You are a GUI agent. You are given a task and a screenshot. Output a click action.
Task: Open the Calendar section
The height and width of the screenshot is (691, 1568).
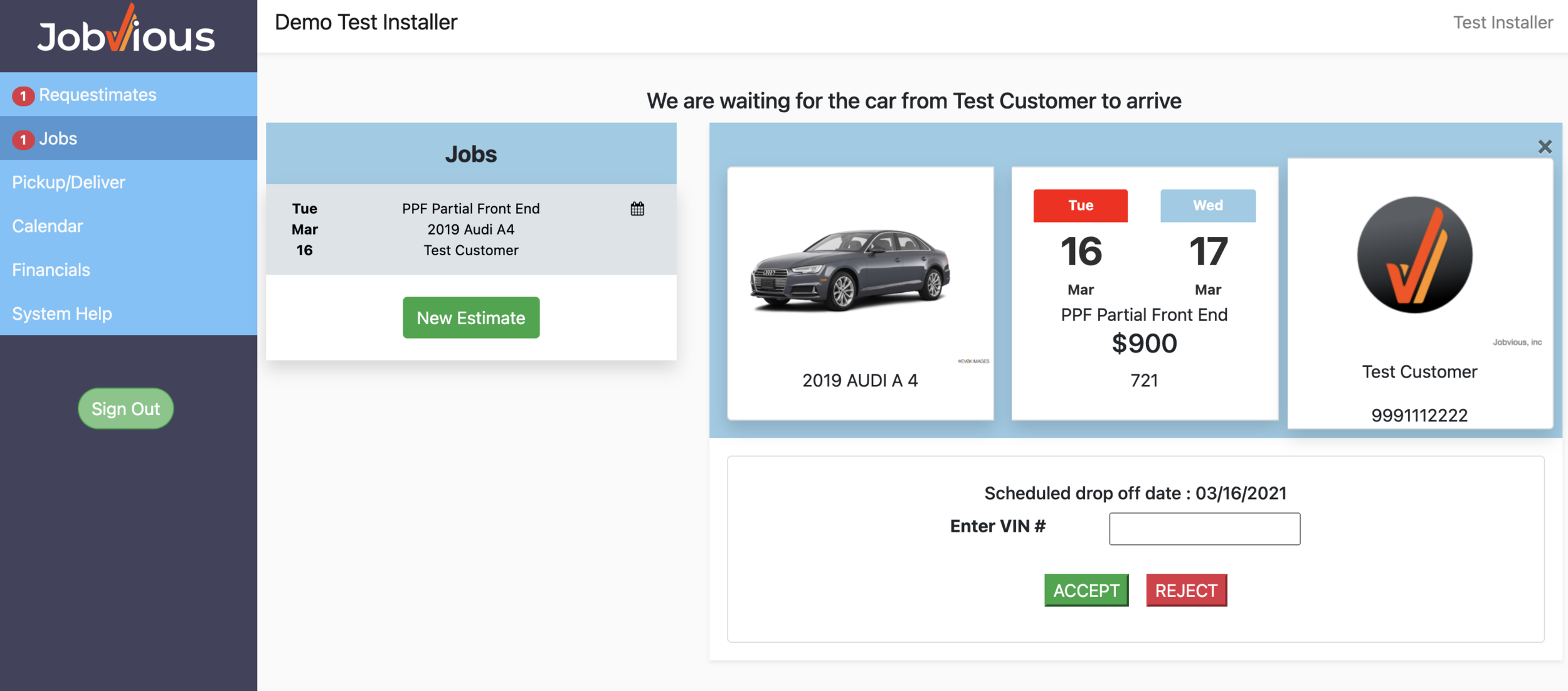tap(47, 226)
